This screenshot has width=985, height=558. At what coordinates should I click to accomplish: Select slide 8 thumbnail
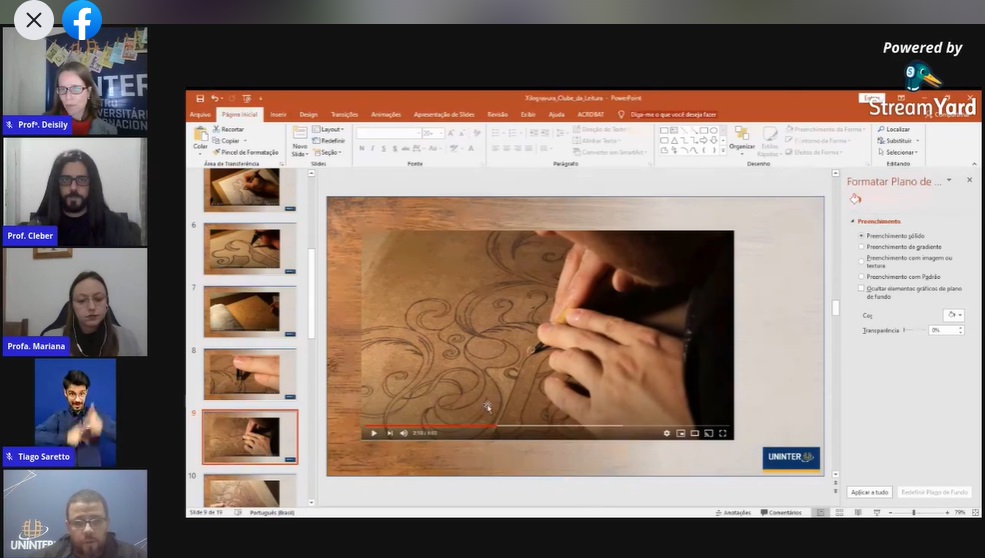tap(250, 373)
